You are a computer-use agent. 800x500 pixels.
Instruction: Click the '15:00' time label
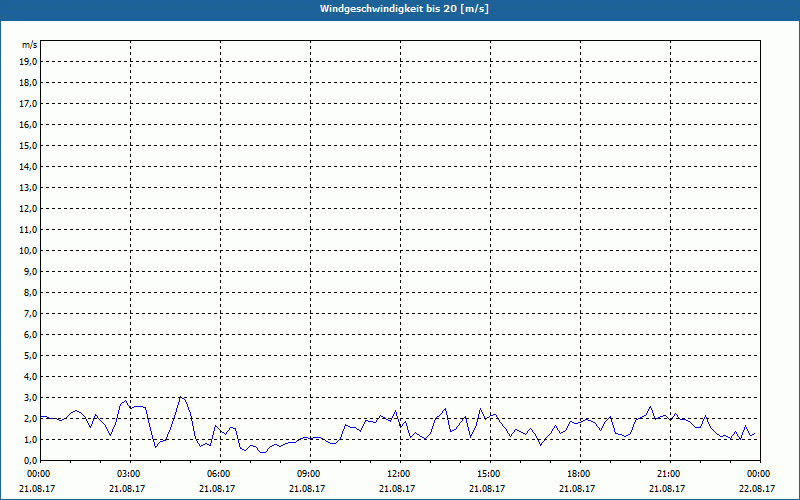click(x=490, y=474)
